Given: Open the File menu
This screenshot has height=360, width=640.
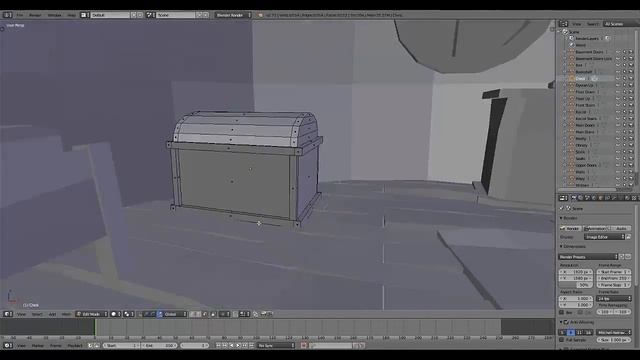Looking at the screenshot, I should 20,15.
